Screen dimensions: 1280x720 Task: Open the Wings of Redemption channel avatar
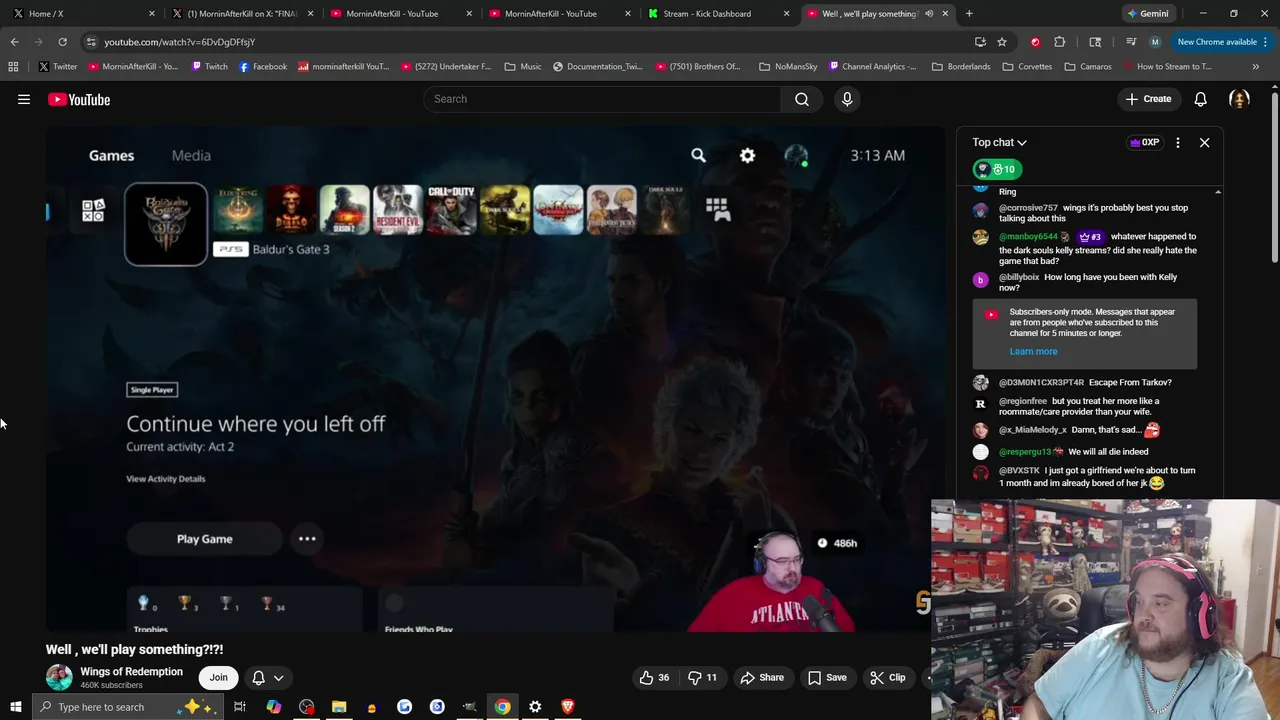[59, 677]
